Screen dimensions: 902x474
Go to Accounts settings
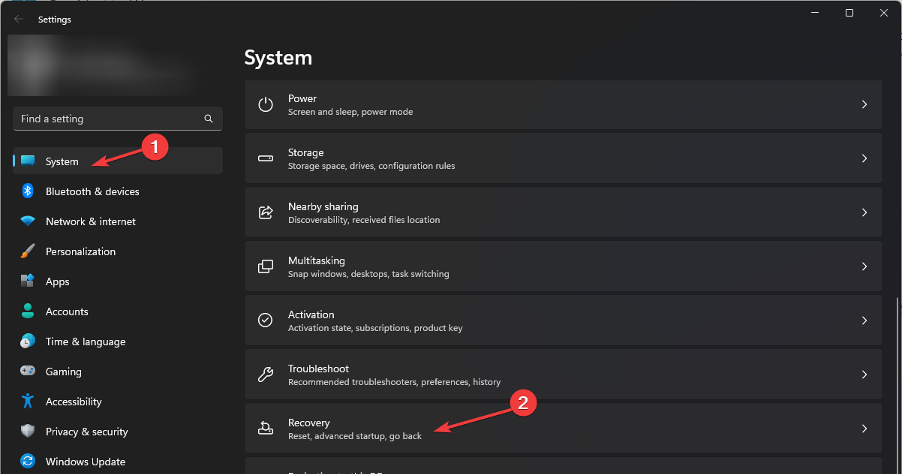[x=118, y=311]
